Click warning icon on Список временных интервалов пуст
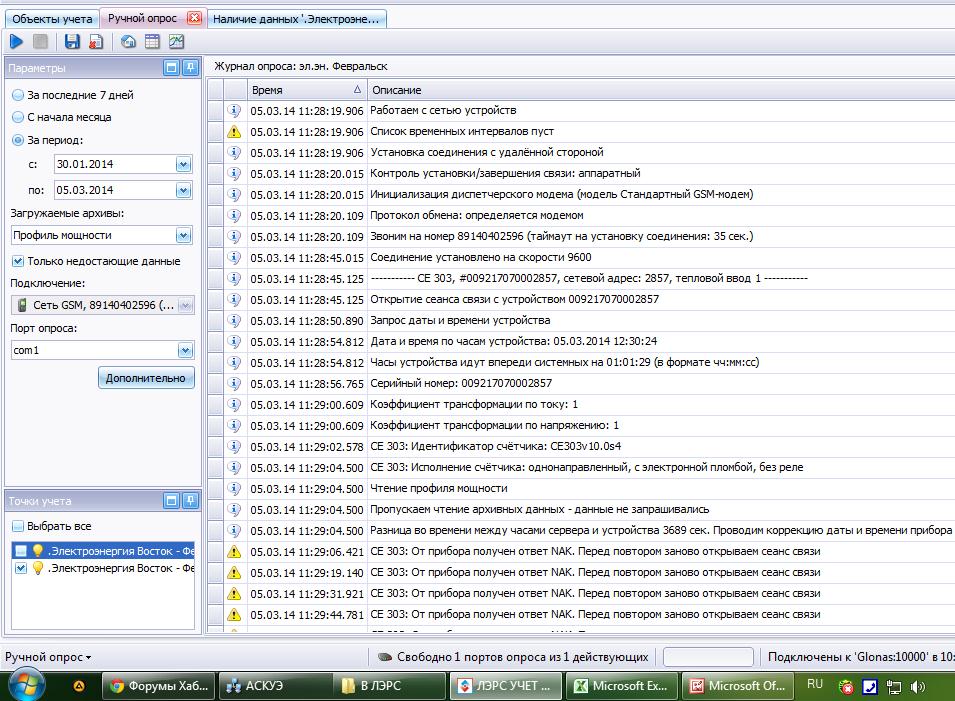This screenshot has width=955, height=701. 234,132
